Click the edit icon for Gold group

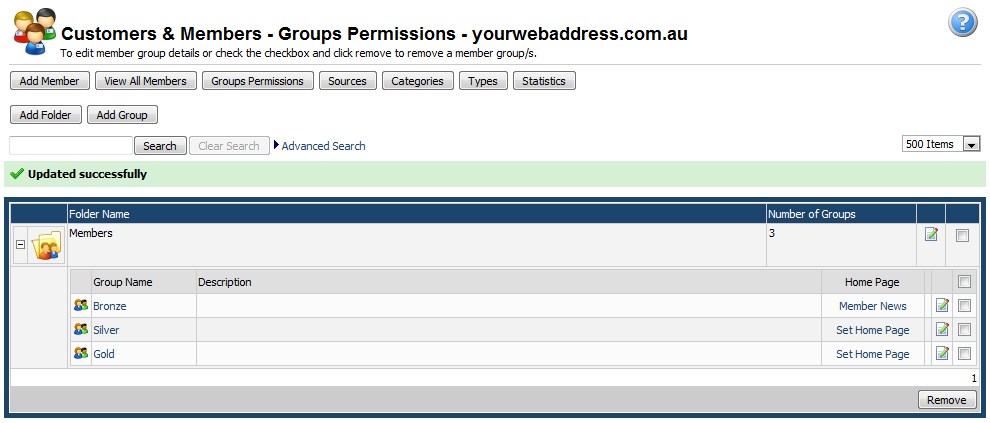[x=942, y=354]
